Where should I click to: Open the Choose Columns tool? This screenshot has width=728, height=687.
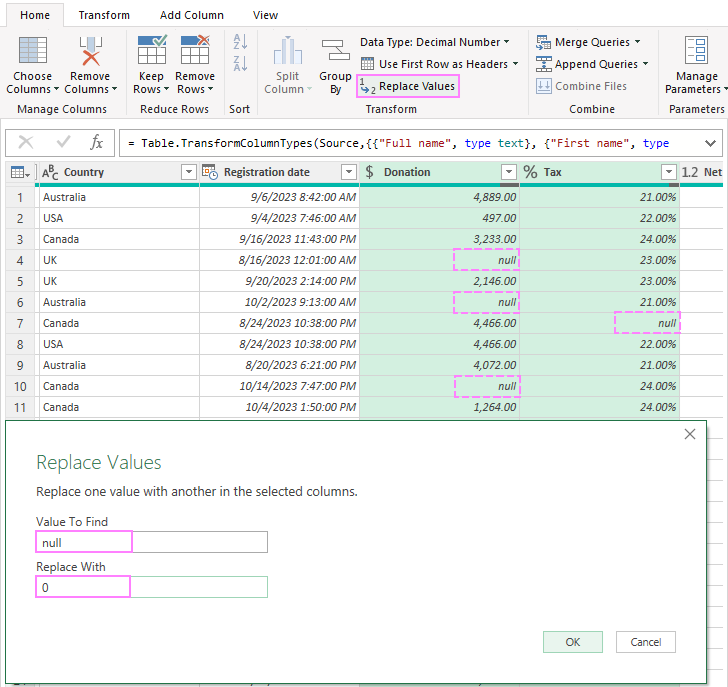click(32, 65)
